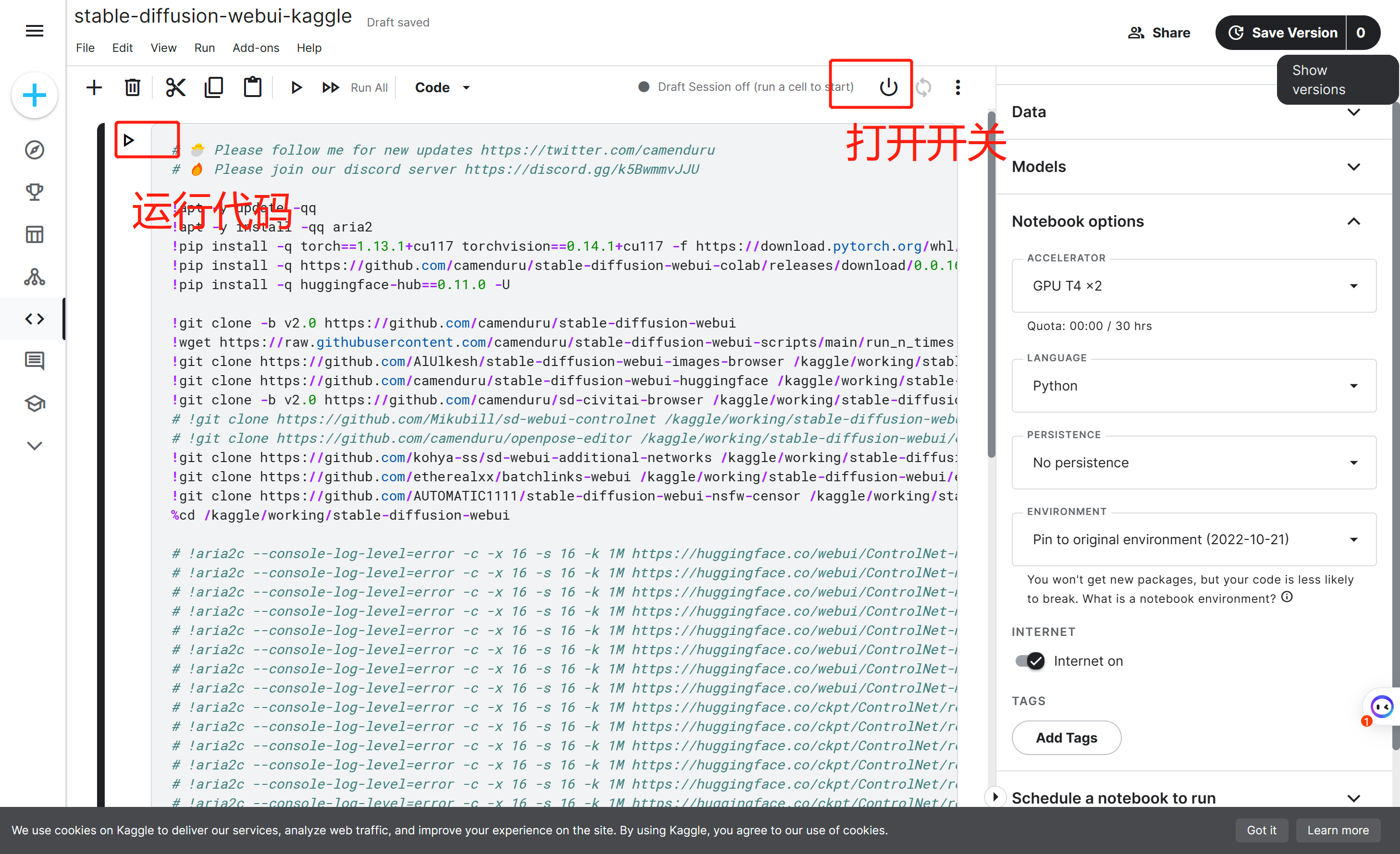The height and width of the screenshot is (854, 1400).
Task: Click the Run All label
Action: pyautogui.click(x=369, y=87)
